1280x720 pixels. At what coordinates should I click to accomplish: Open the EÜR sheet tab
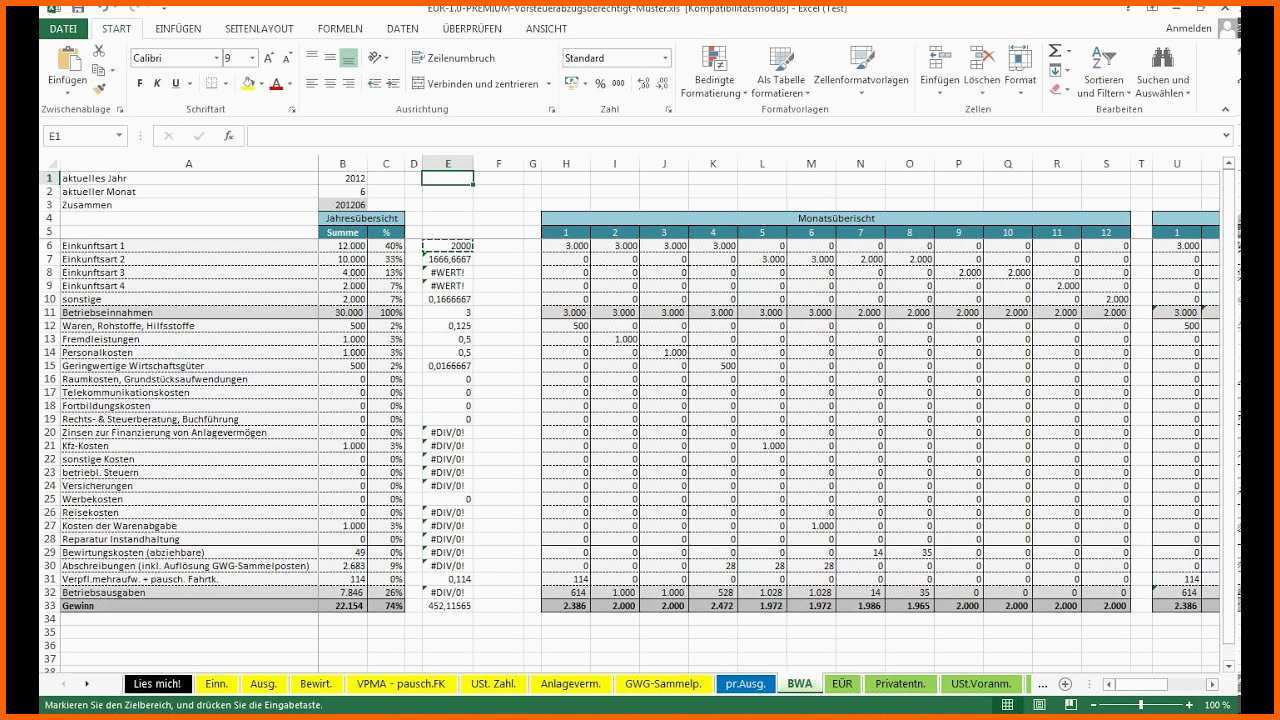842,684
